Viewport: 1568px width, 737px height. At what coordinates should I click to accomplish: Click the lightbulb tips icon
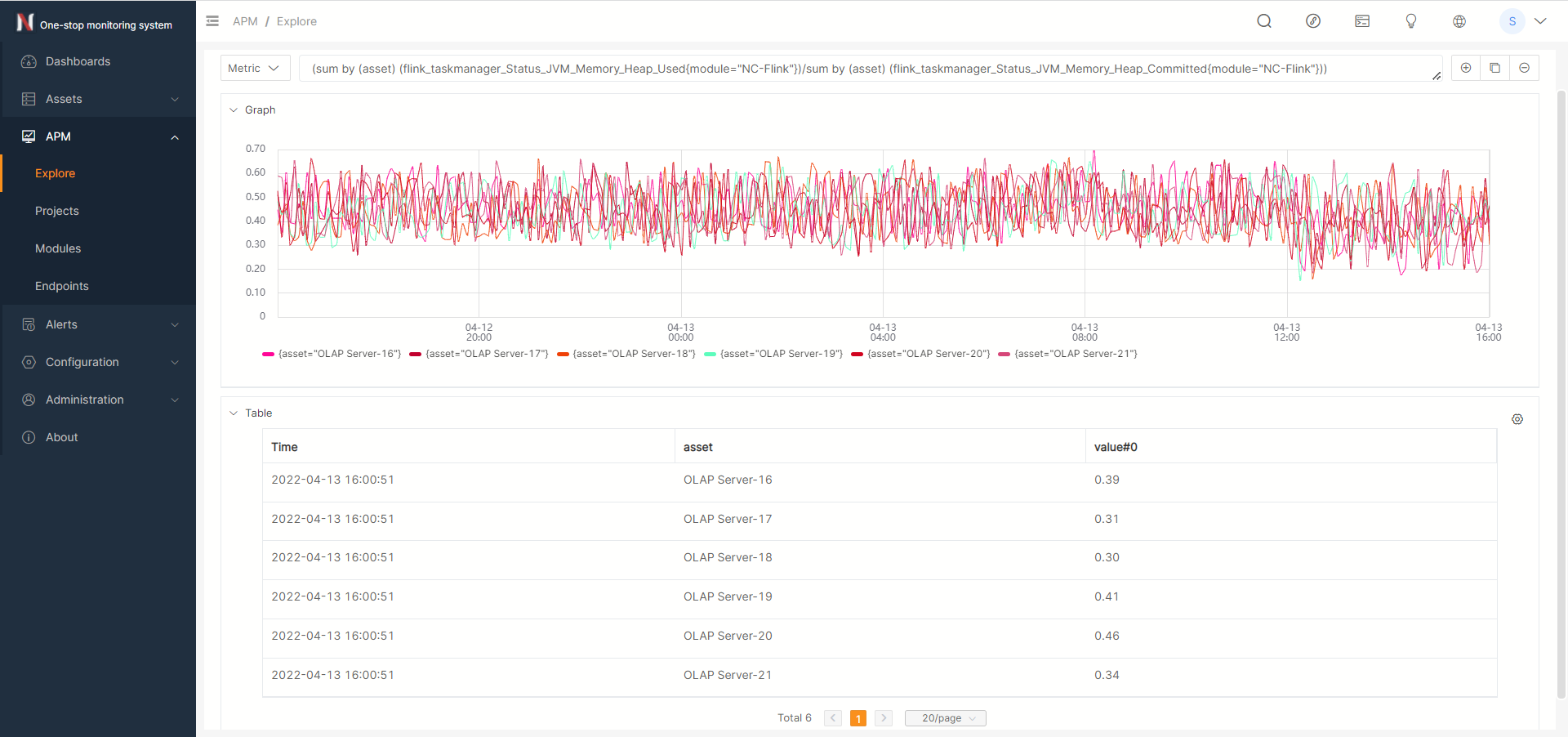pos(1410,21)
